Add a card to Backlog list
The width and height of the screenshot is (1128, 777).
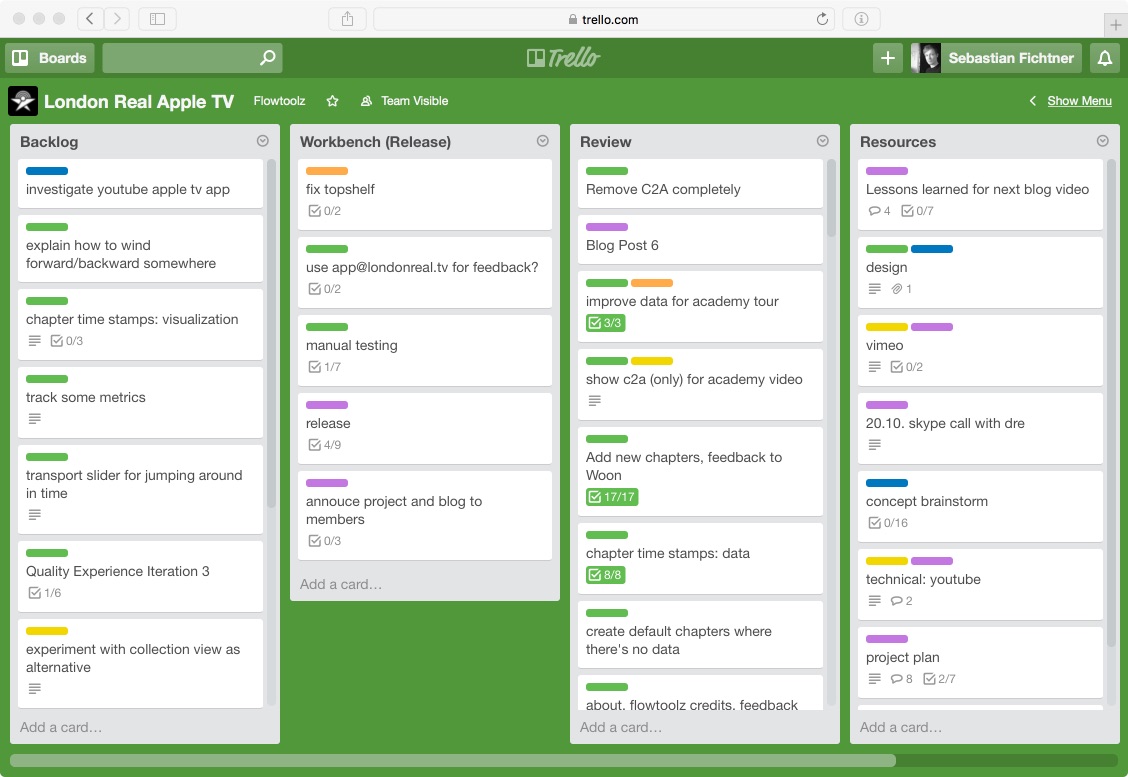(61, 727)
